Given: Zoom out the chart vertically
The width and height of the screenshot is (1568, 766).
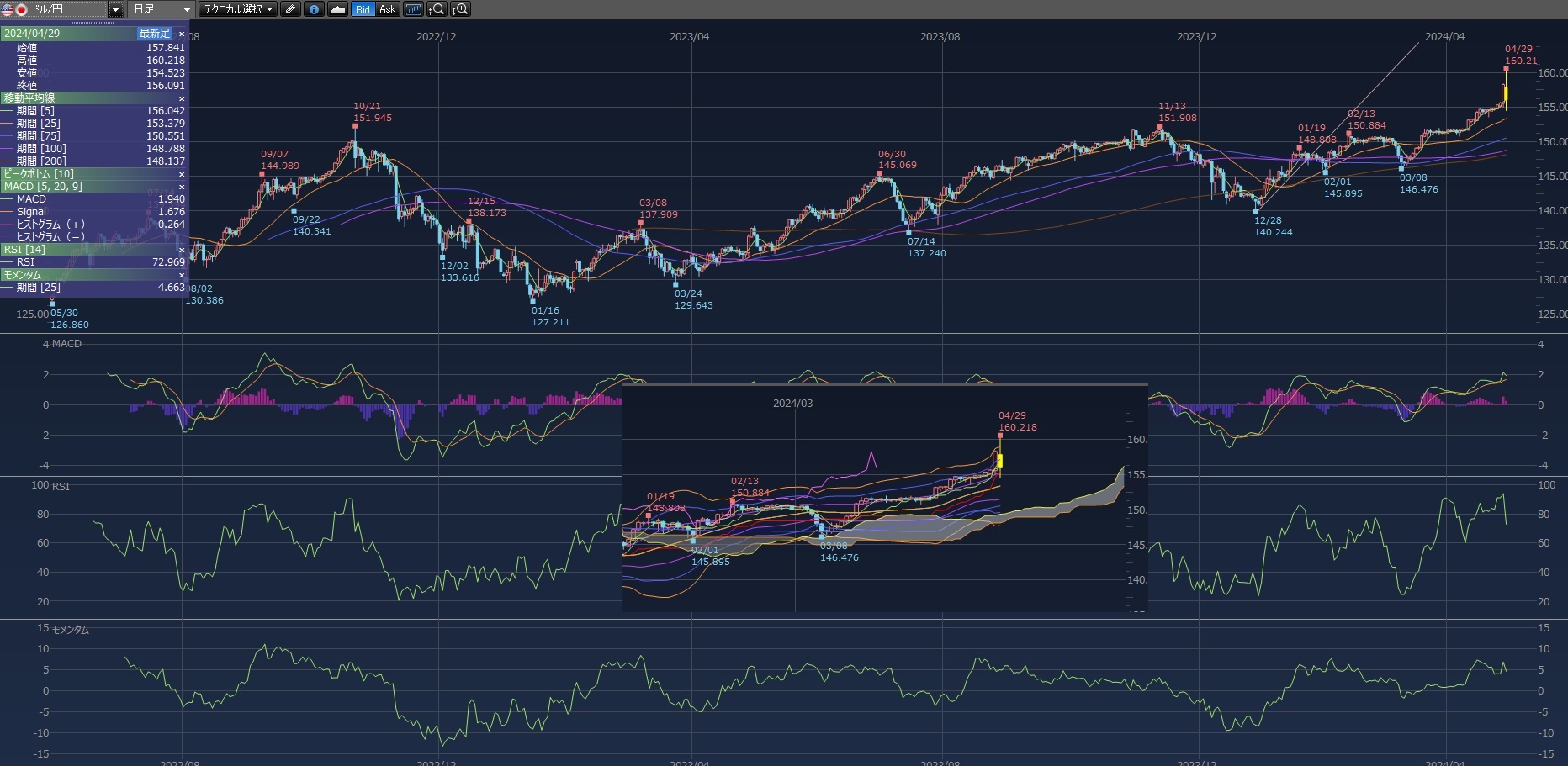Looking at the screenshot, I should [437, 9].
